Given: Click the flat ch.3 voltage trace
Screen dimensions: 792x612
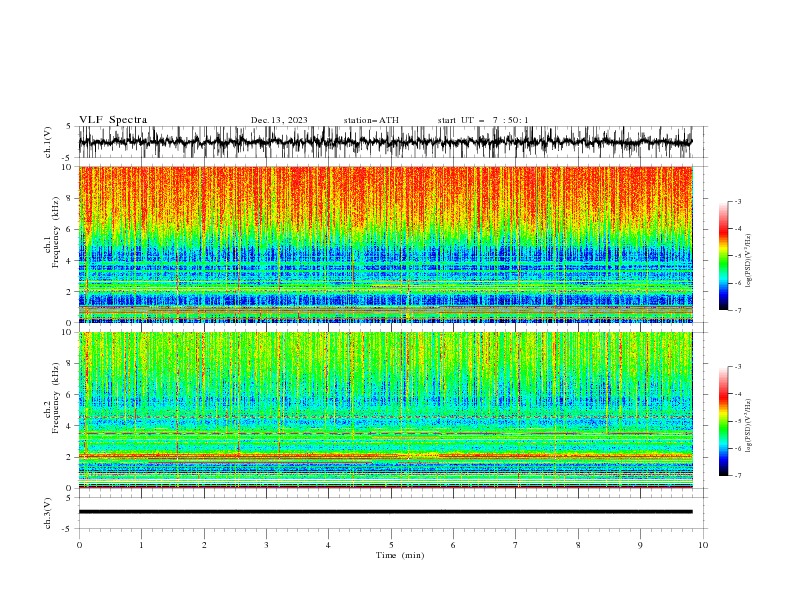Looking at the screenshot, I should coord(385,512).
